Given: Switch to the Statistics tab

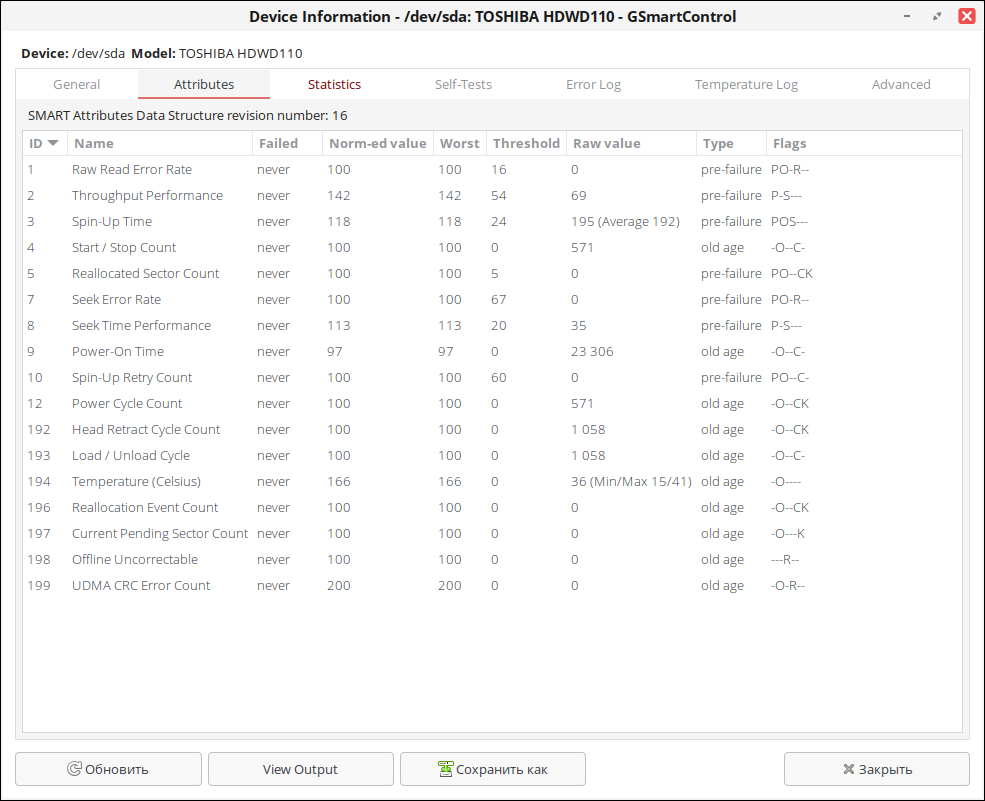Looking at the screenshot, I should click(x=334, y=85).
